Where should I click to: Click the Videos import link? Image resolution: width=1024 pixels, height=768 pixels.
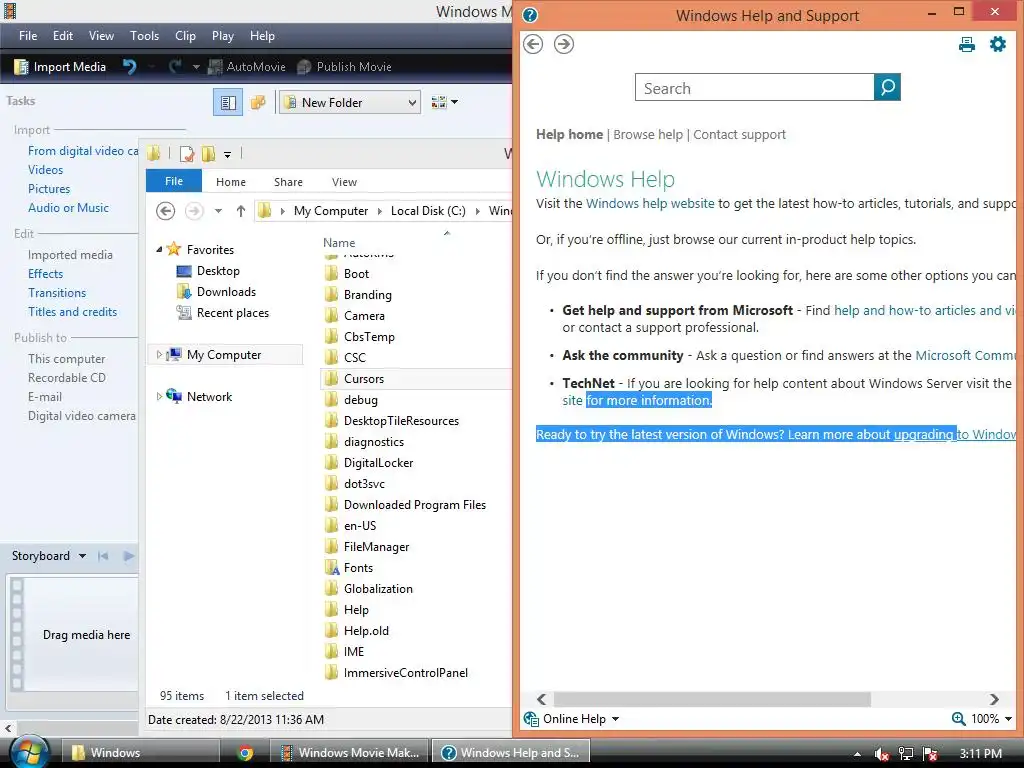coord(46,170)
